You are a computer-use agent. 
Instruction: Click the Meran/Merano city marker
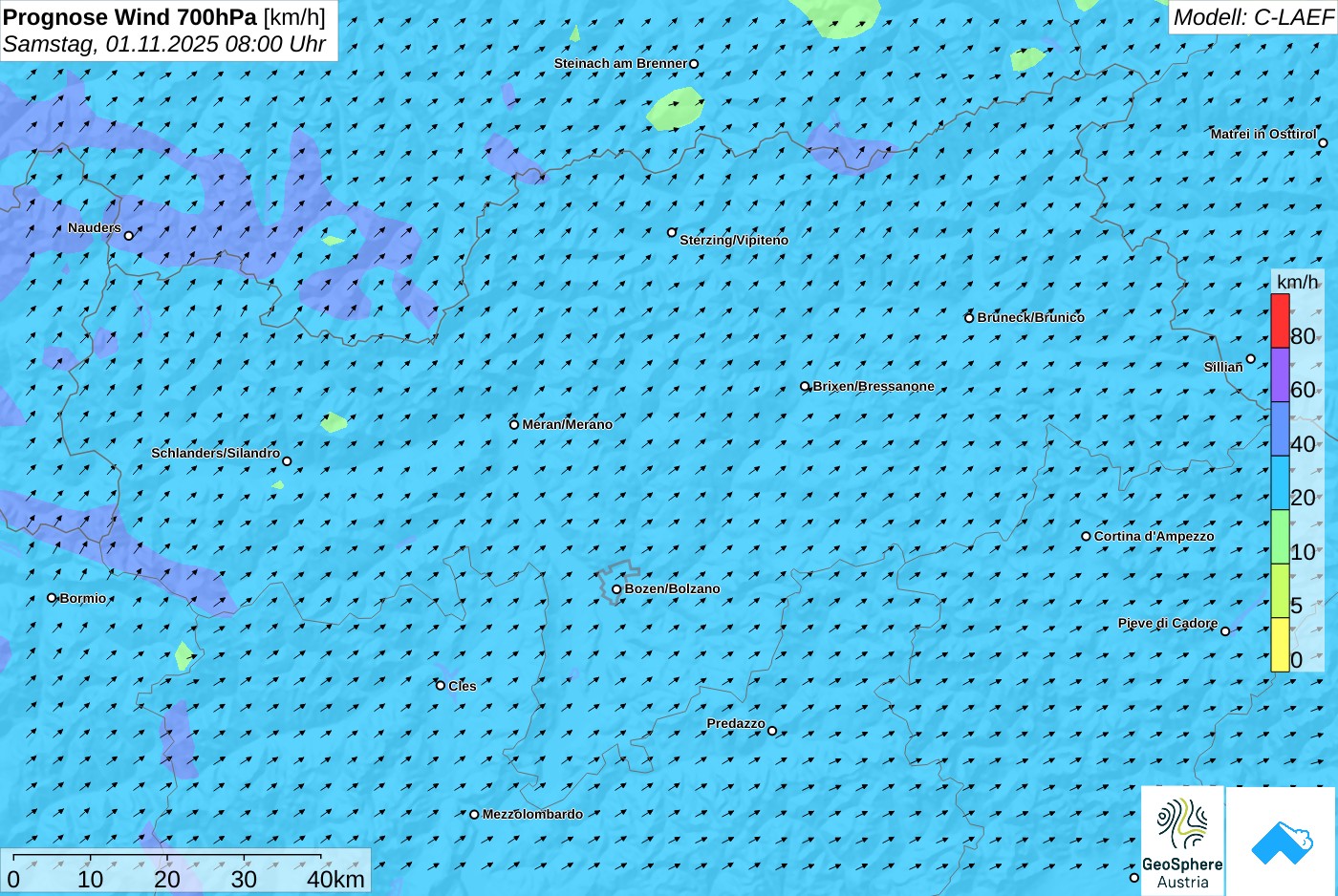pos(514,425)
